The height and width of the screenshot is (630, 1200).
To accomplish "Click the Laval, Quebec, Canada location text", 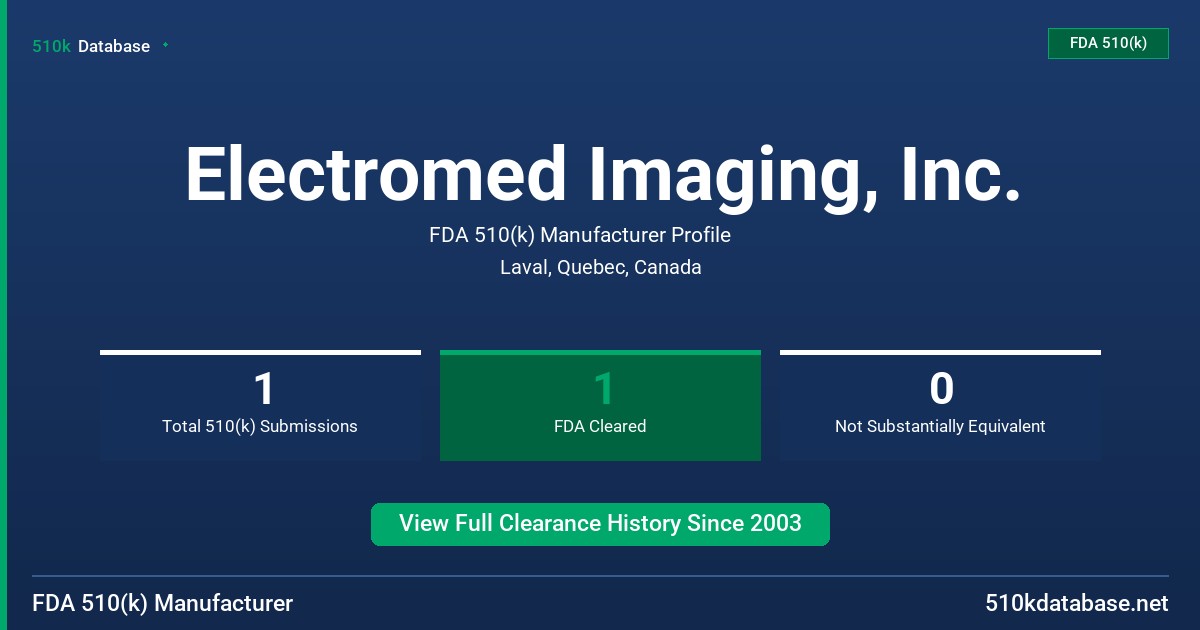I will [600, 267].
